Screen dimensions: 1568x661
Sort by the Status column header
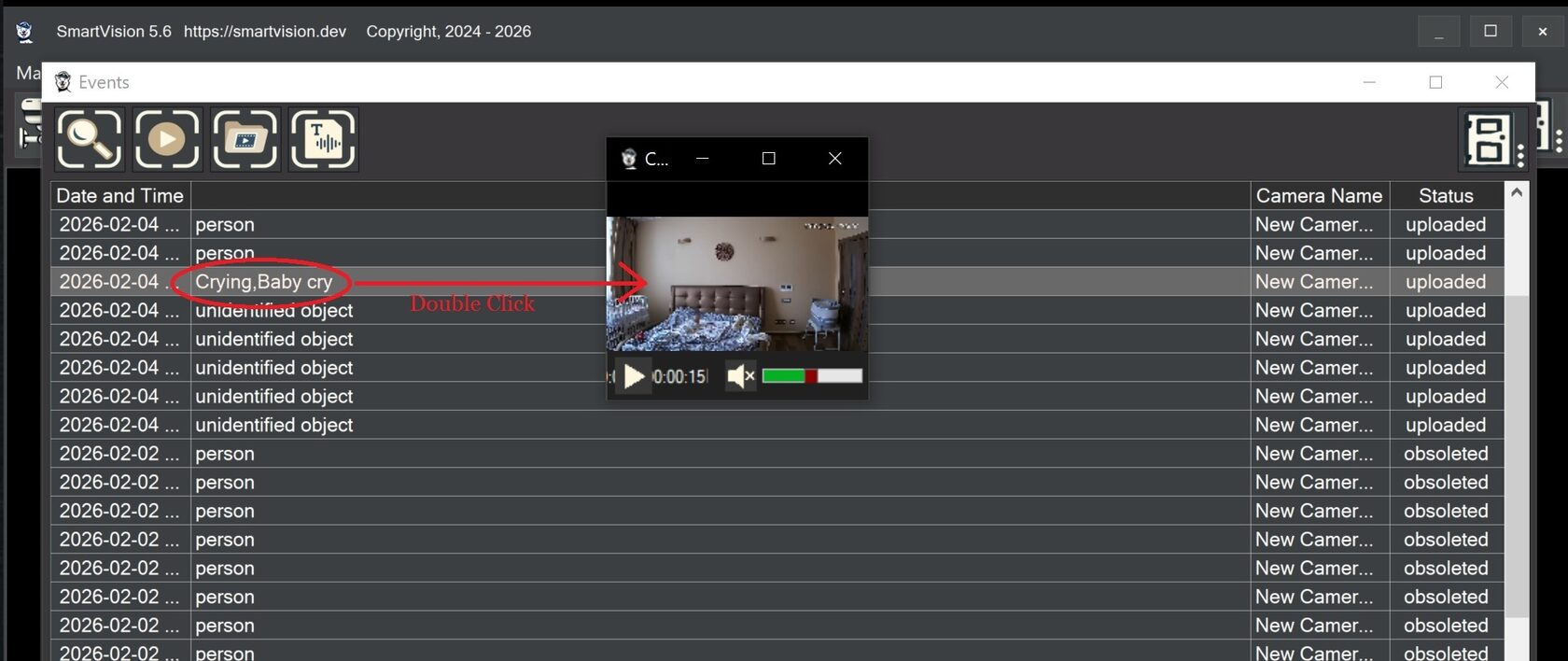pos(1446,196)
